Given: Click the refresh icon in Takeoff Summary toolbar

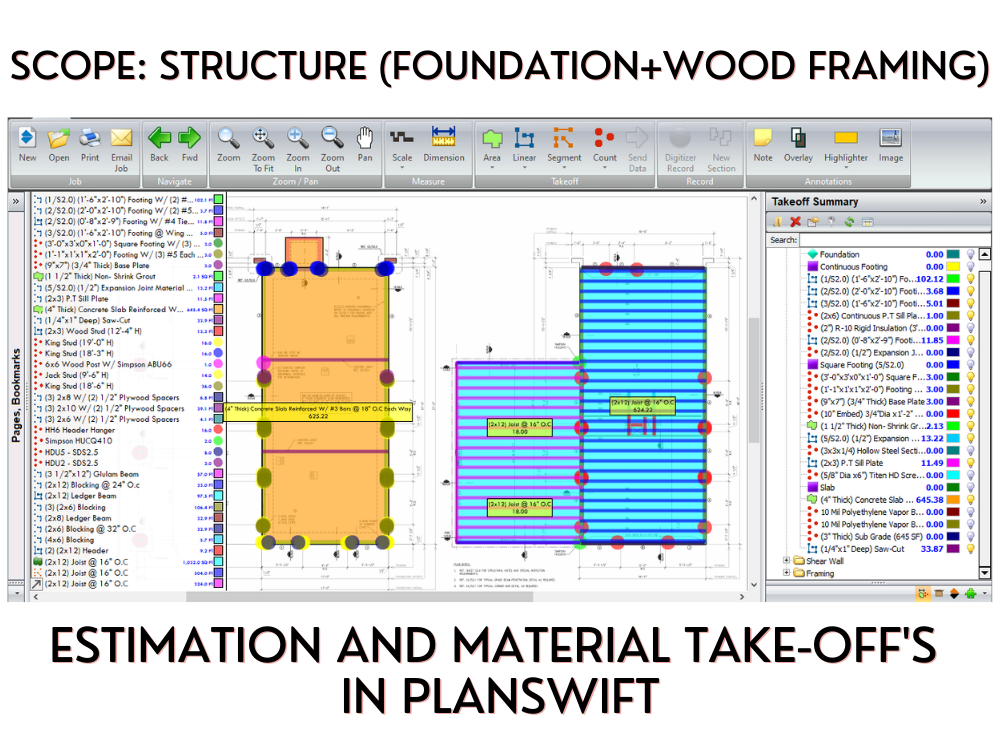Looking at the screenshot, I should [x=847, y=221].
